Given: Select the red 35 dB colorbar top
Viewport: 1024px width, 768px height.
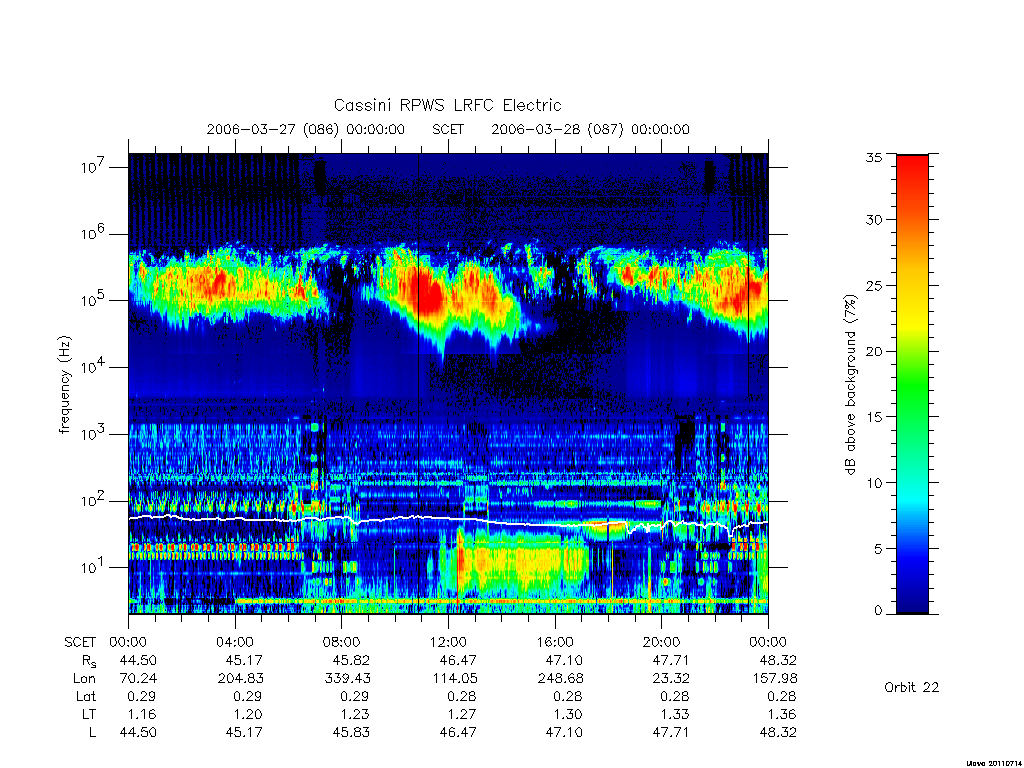Looking at the screenshot, I should [912, 160].
